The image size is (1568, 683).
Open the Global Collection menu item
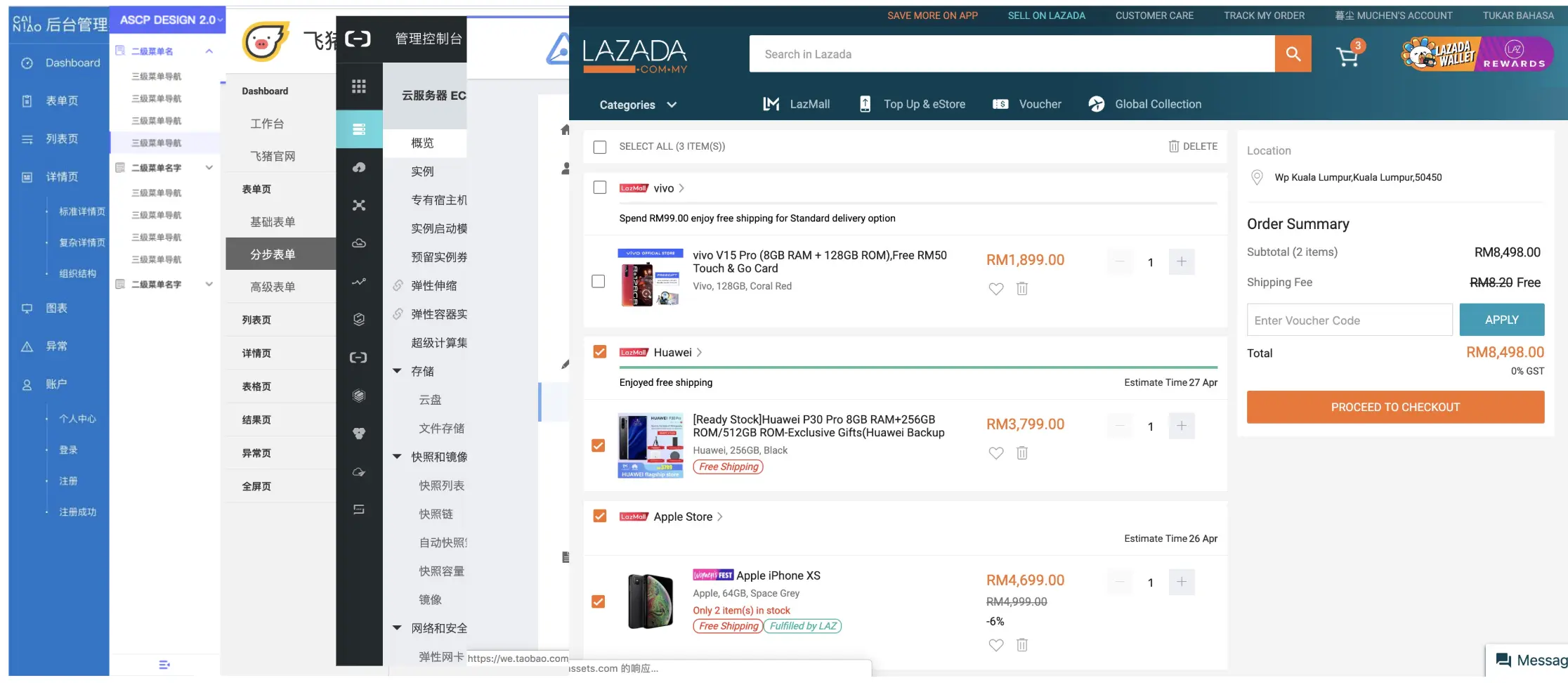pos(1145,104)
